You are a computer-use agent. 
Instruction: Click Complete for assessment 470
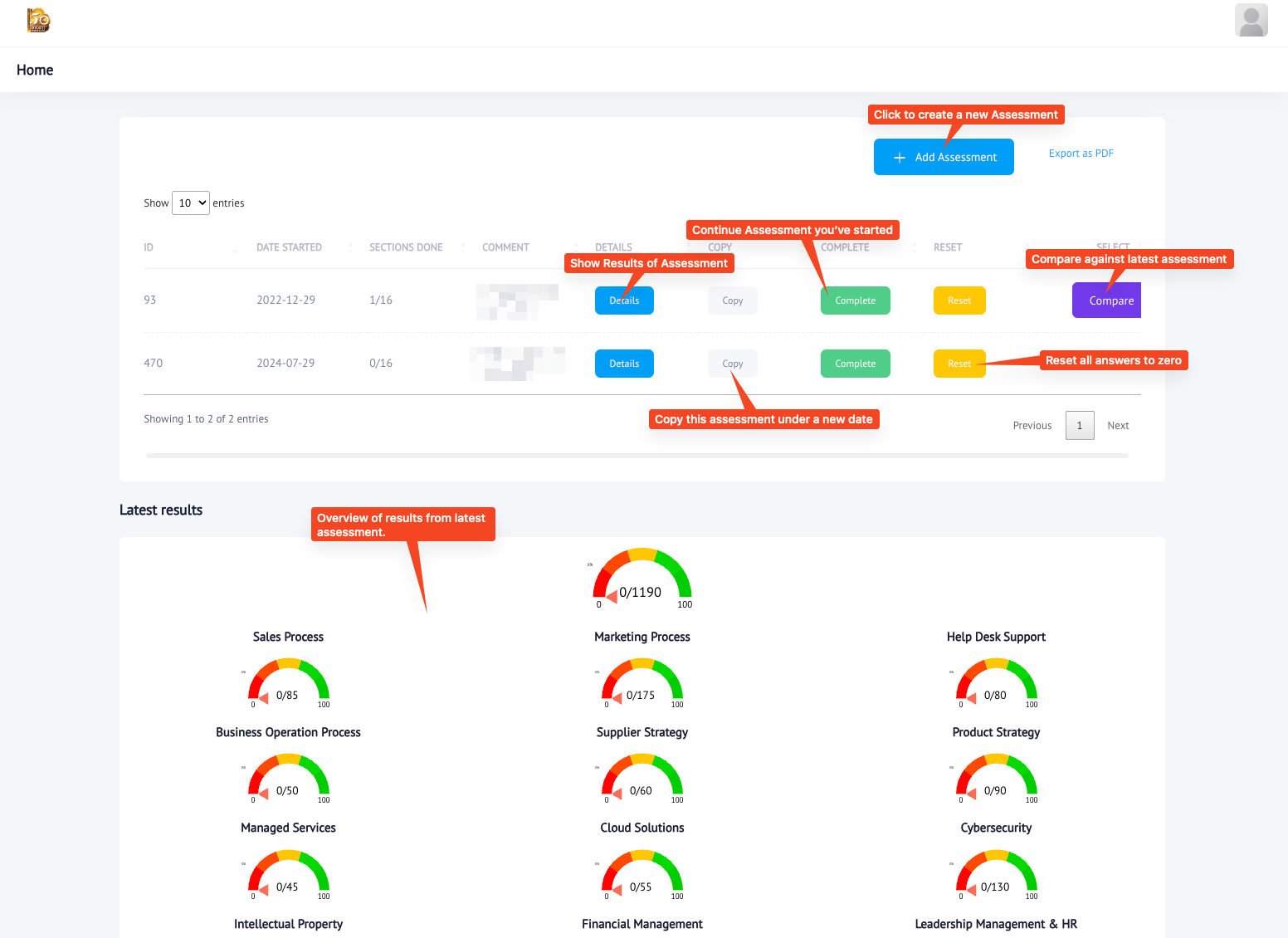[855, 364]
